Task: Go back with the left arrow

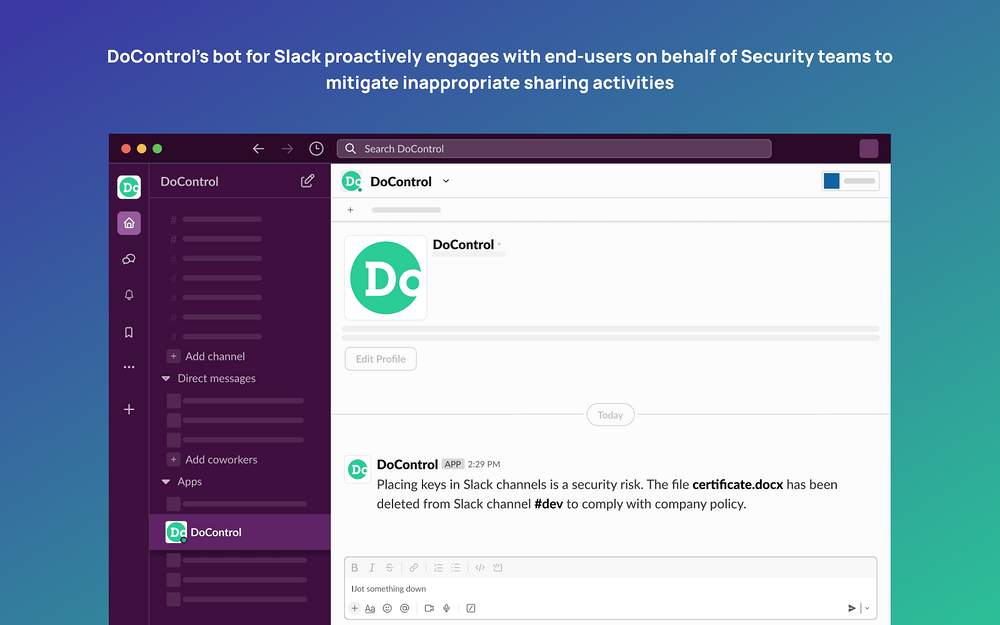Action: [x=258, y=149]
